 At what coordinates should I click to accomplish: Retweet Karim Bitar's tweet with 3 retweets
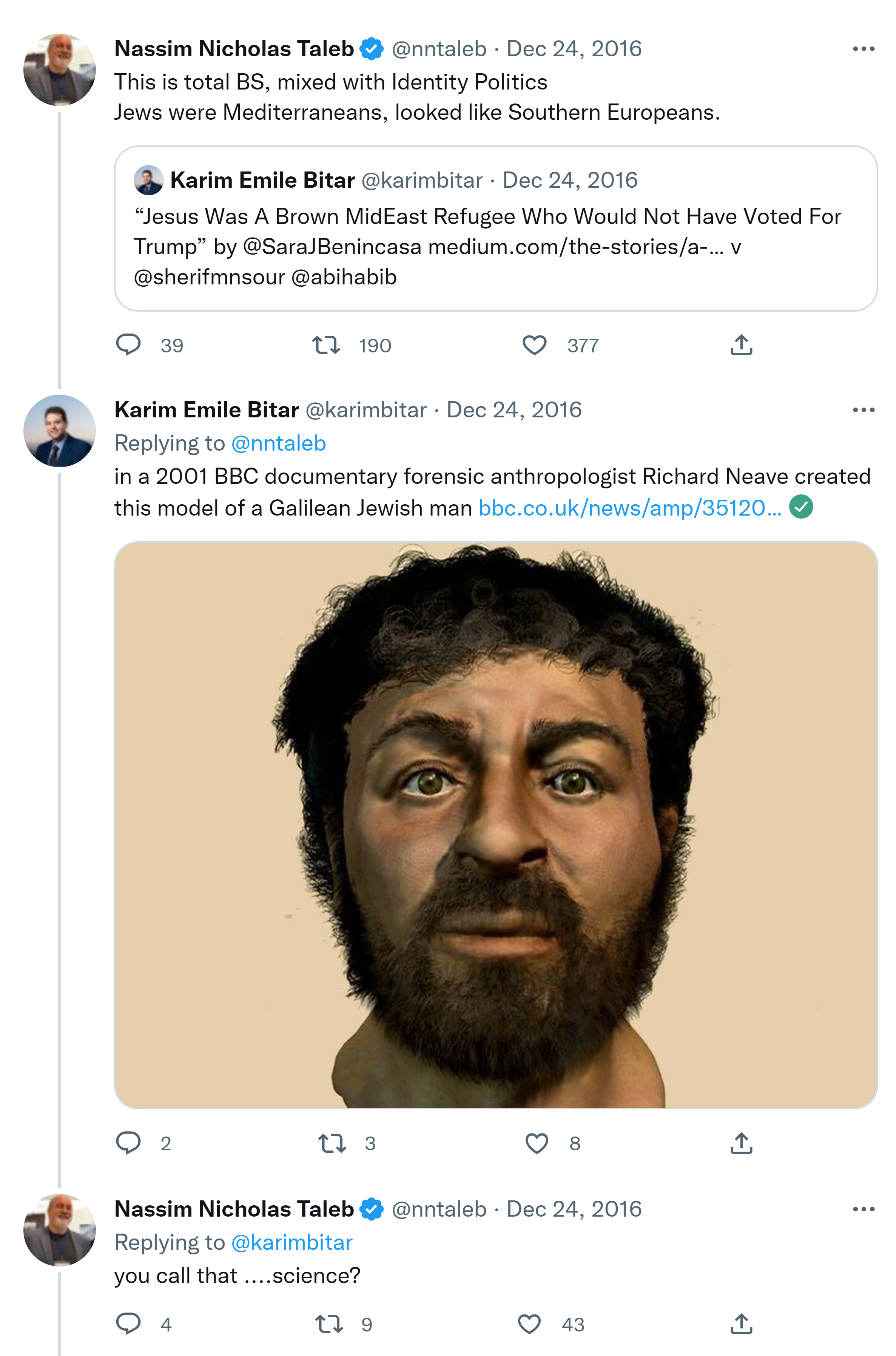point(332,1143)
